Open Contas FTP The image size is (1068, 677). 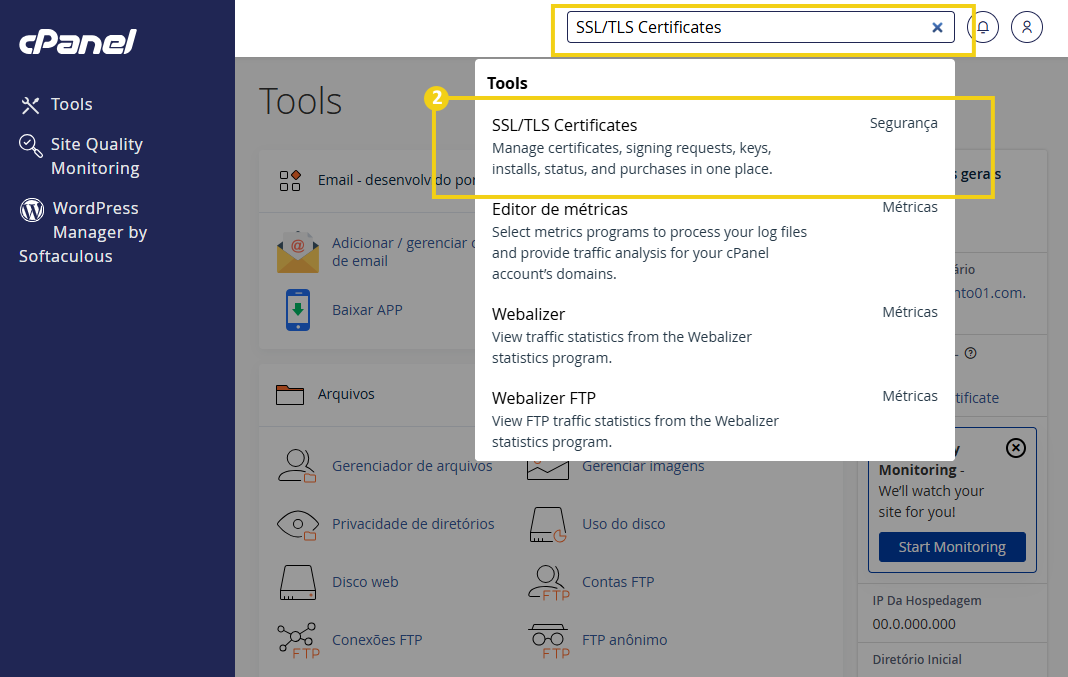pos(618,582)
